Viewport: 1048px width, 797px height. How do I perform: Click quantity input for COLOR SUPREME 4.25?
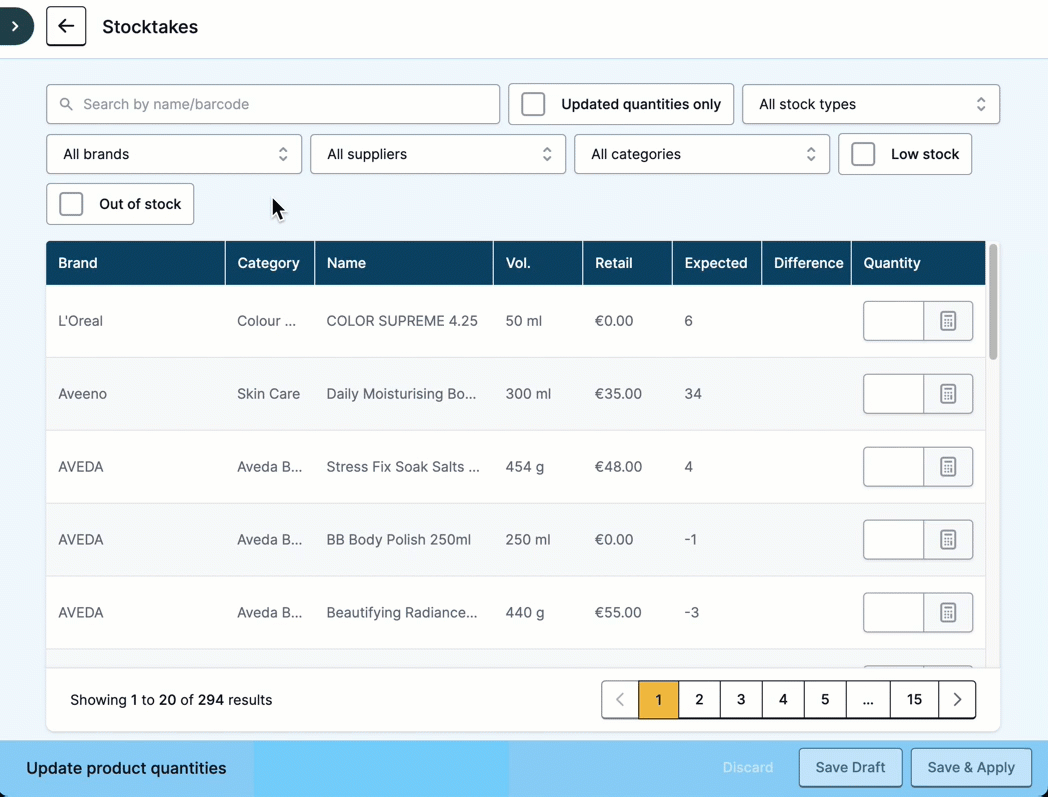coord(893,321)
